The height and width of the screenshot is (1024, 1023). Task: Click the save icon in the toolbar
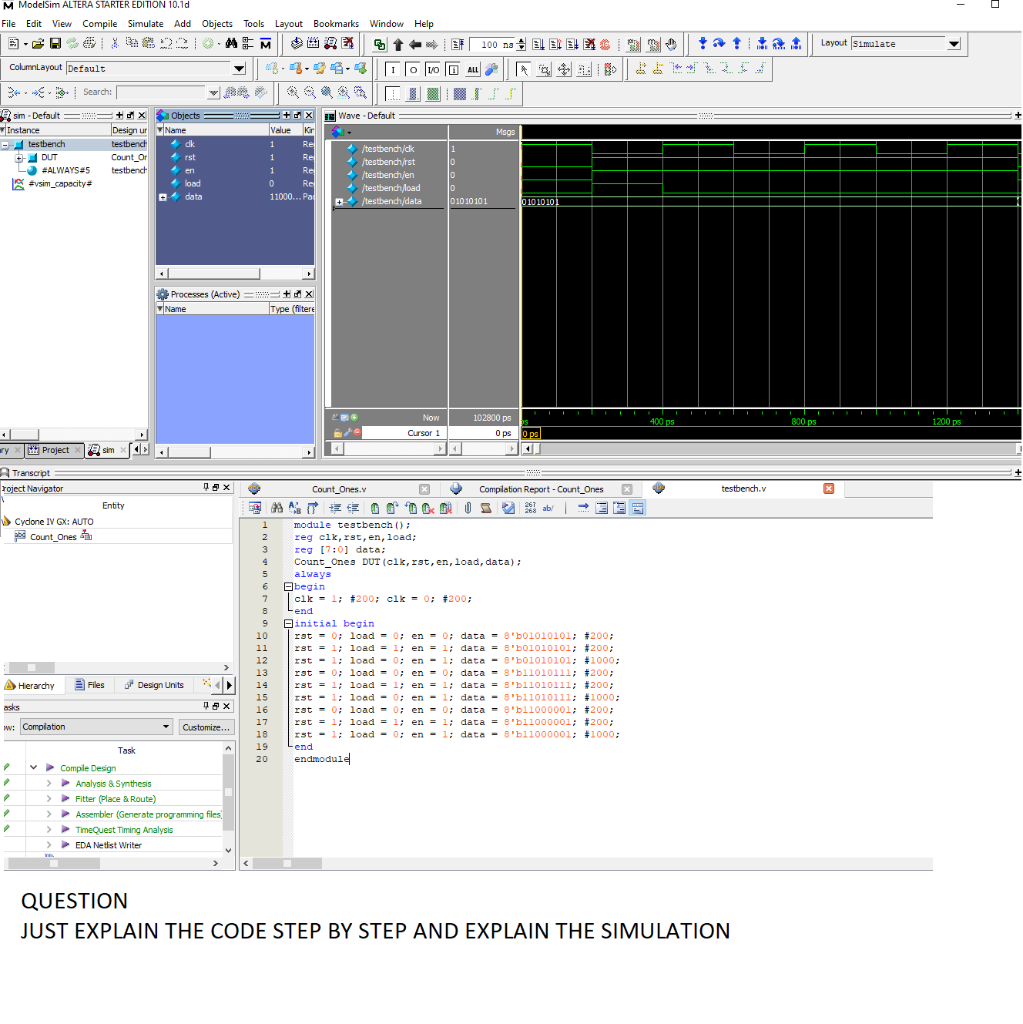[56, 44]
